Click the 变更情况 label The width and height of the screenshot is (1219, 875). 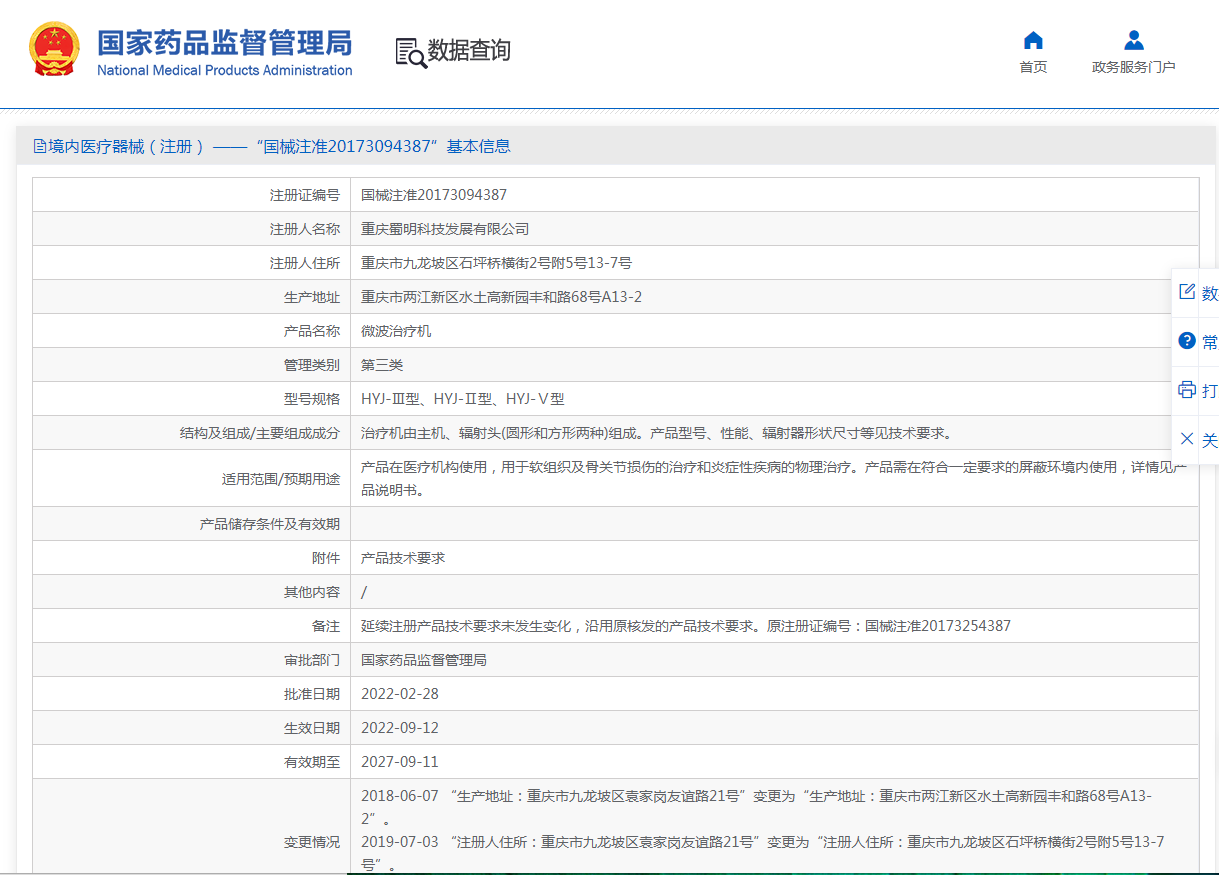pos(312,843)
